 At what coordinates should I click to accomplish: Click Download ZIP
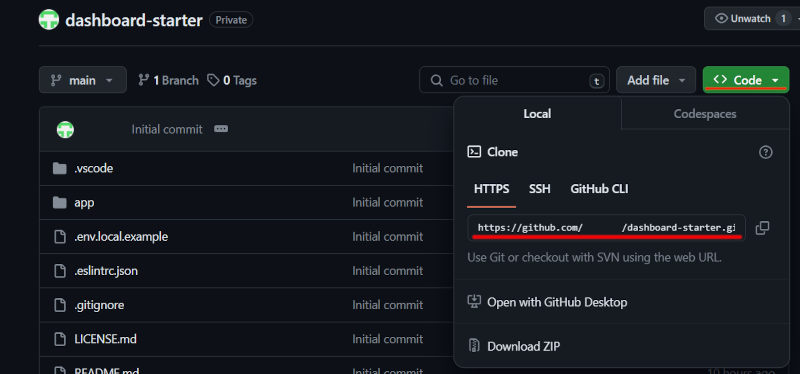(523, 346)
